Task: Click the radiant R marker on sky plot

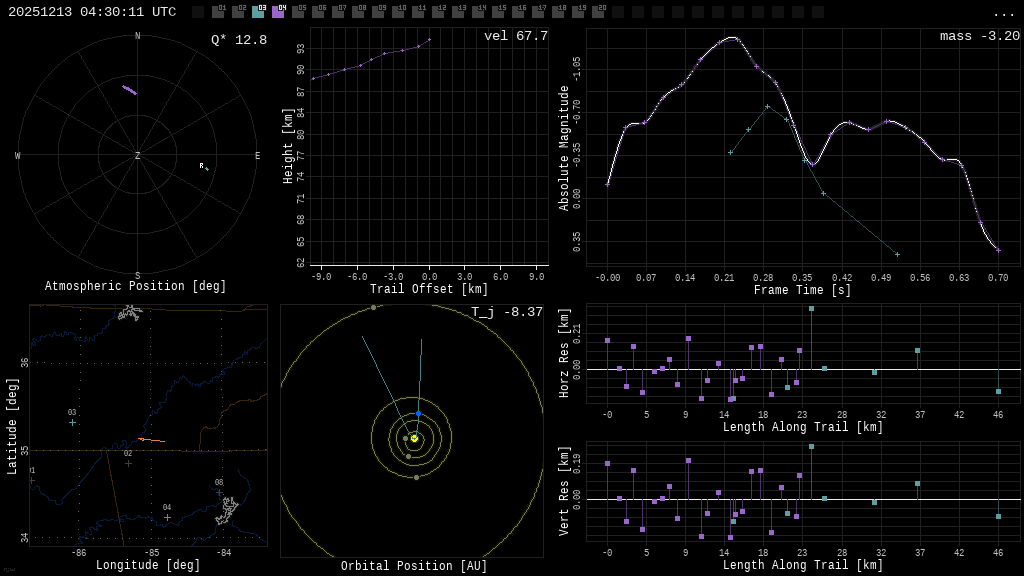Action: 203,167
